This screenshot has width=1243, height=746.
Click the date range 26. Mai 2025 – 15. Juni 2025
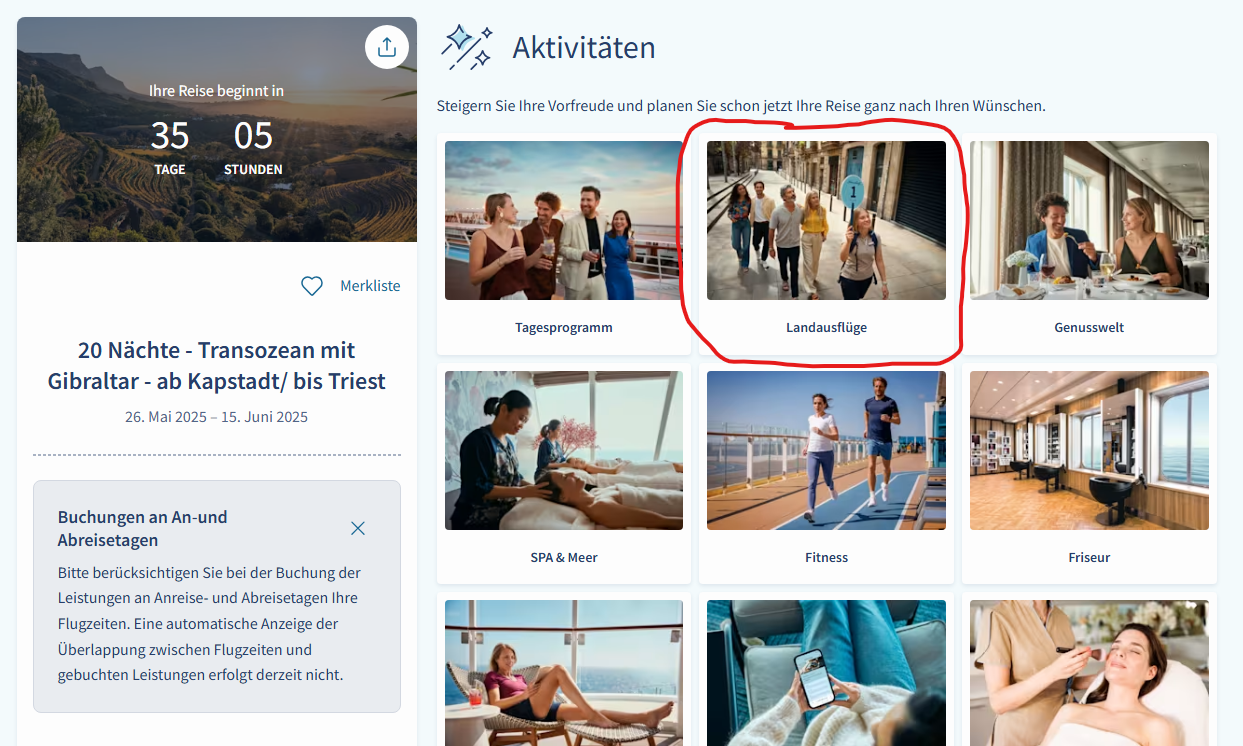click(x=217, y=417)
